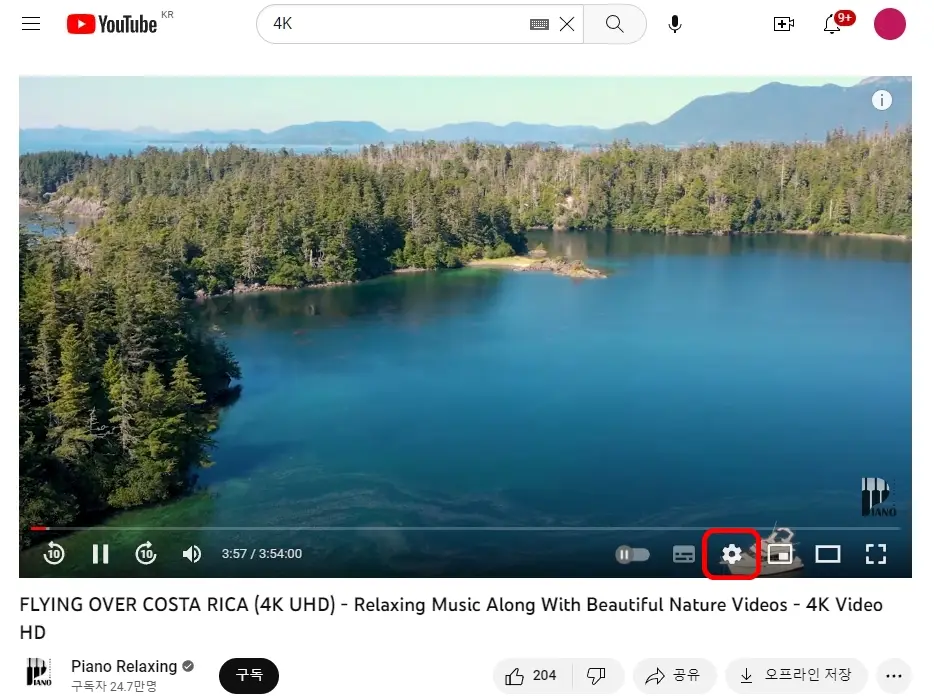934x696 pixels.
Task: Like the video (204)
Action: [531, 676]
